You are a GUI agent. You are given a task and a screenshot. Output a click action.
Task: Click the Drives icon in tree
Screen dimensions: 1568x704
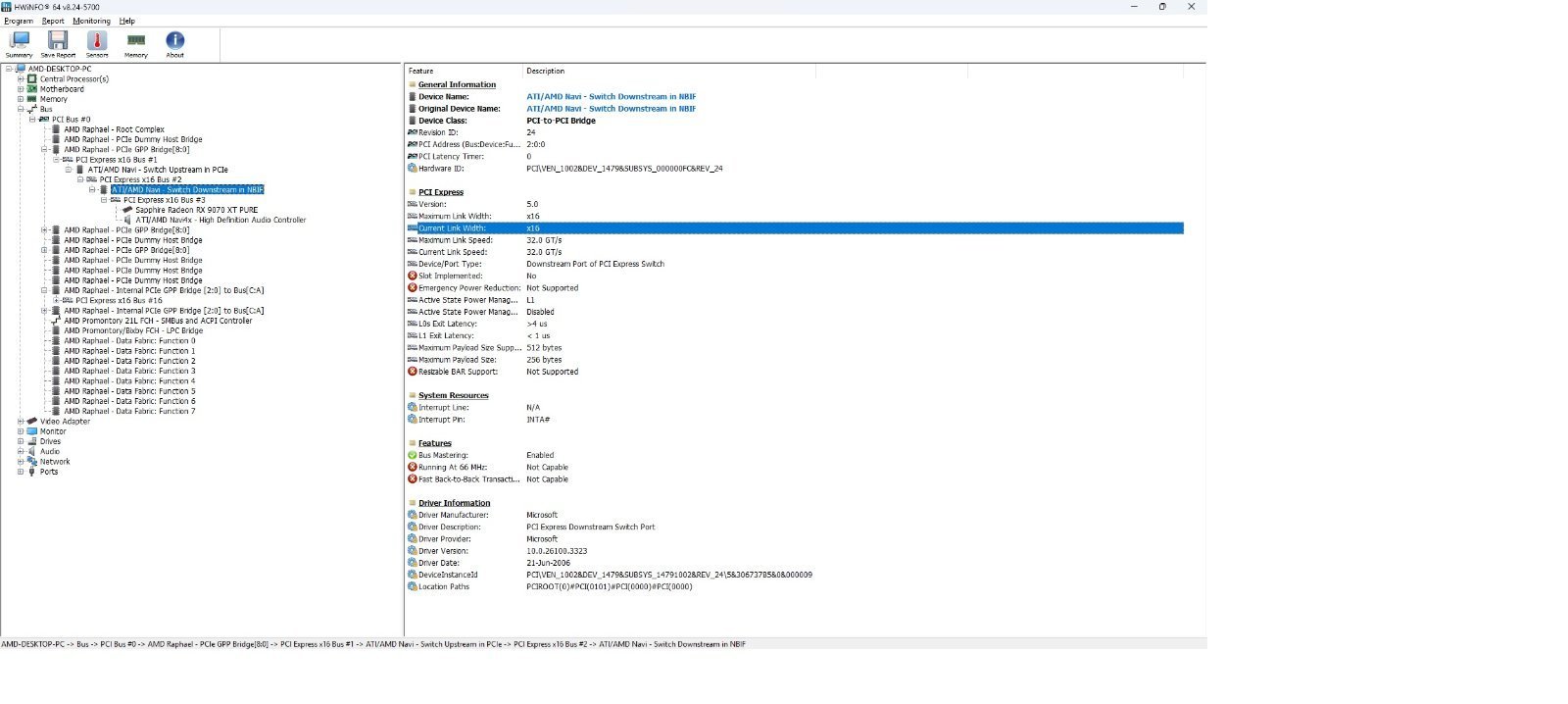click(x=32, y=441)
